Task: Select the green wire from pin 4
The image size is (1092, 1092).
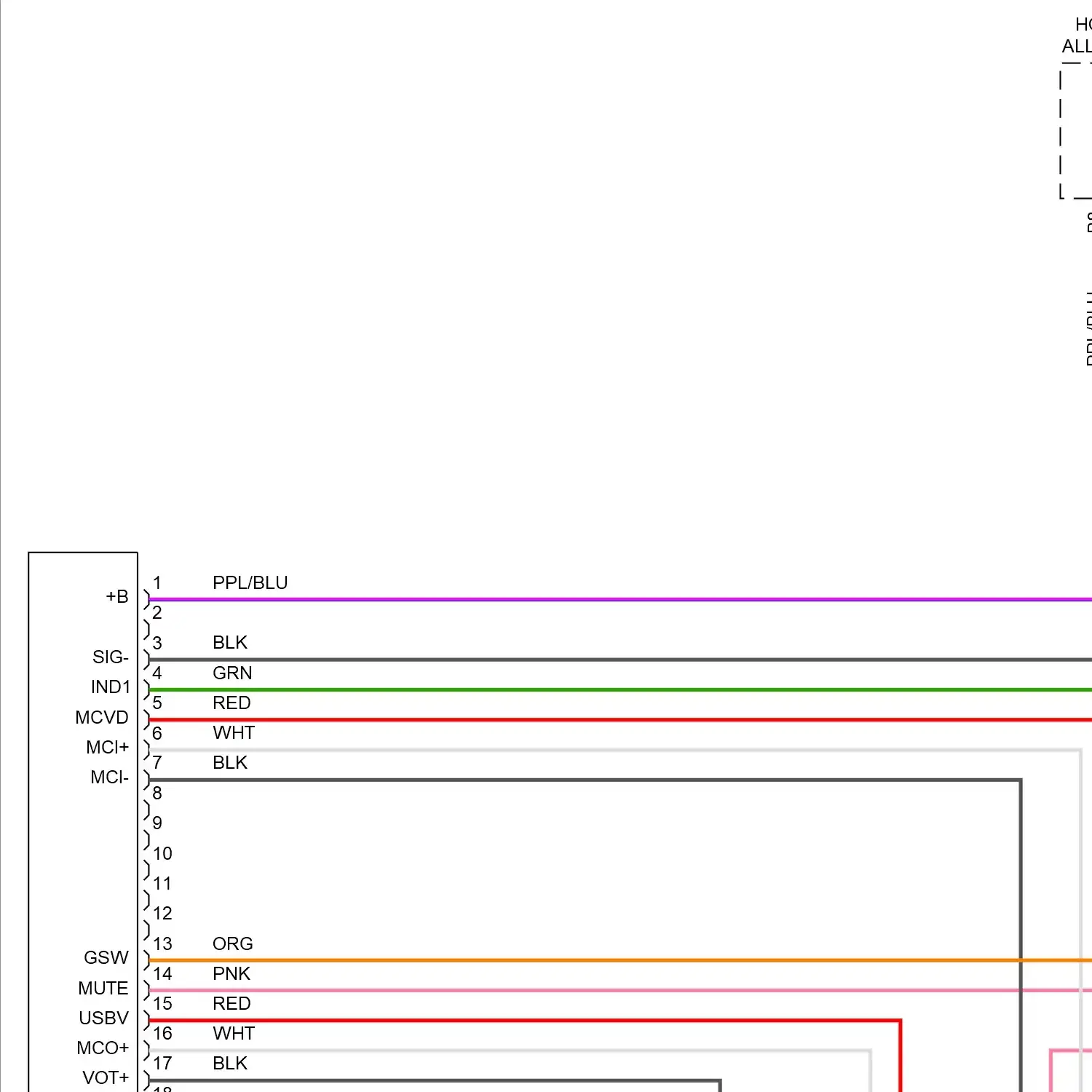Action: [620, 689]
